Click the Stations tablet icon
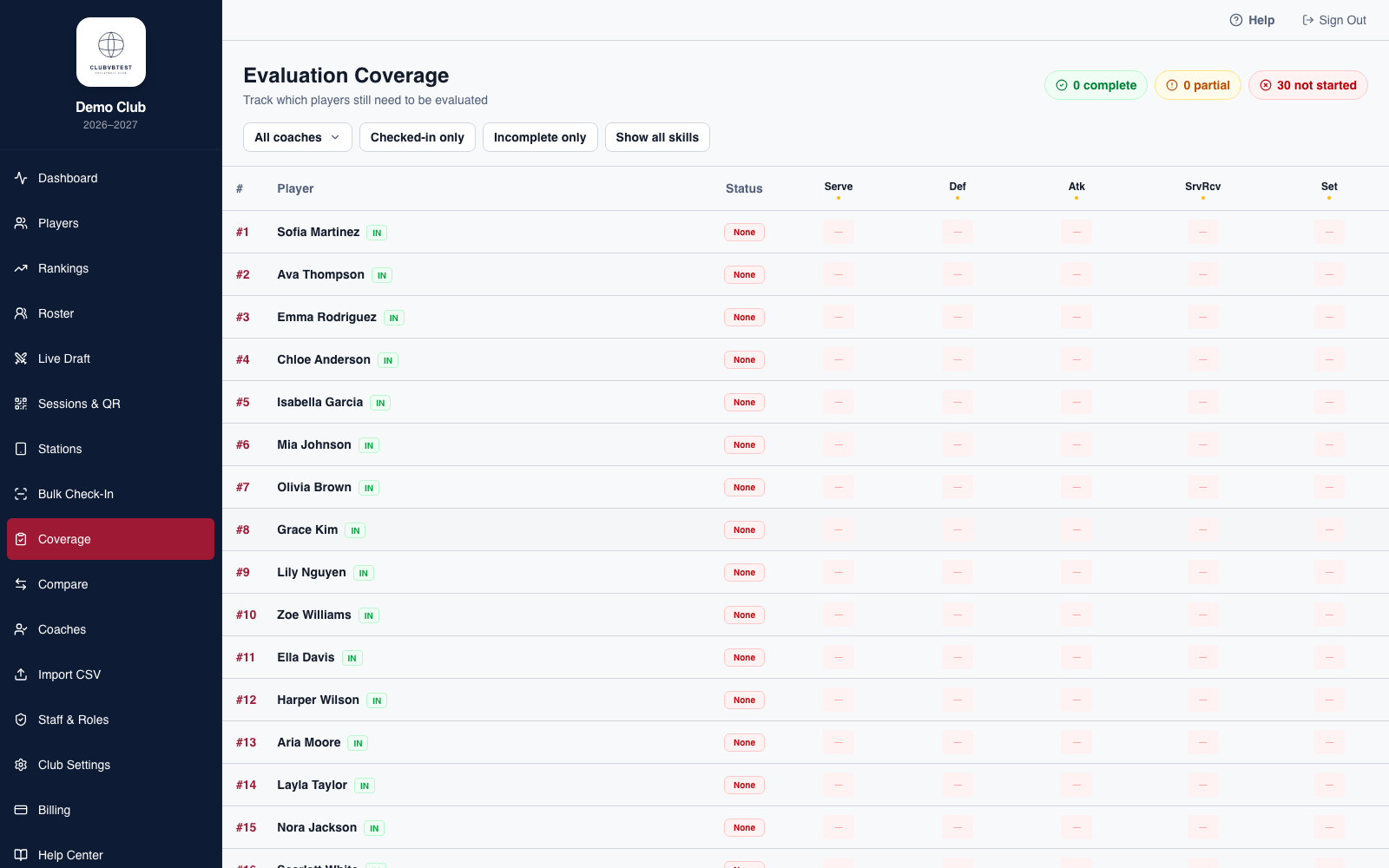This screenshot has height=868, width=1389. point(21,449)
